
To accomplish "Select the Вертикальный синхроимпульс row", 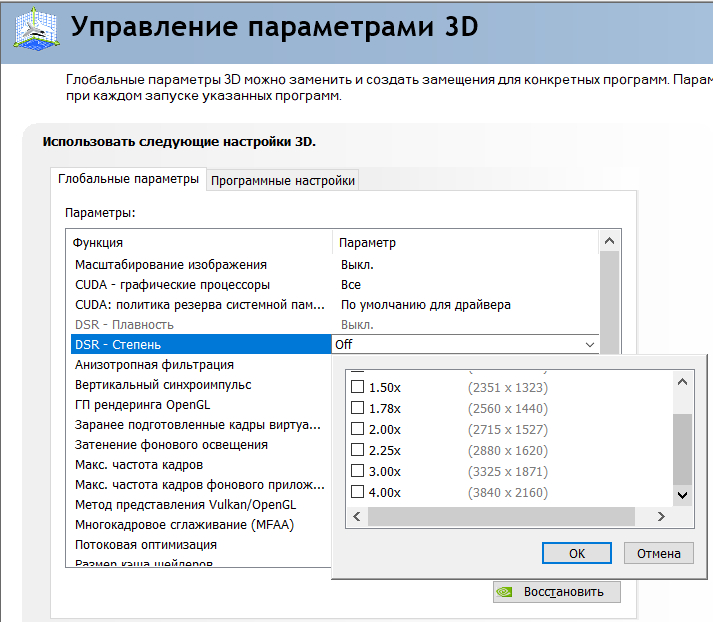I will [x=201, y=385].
